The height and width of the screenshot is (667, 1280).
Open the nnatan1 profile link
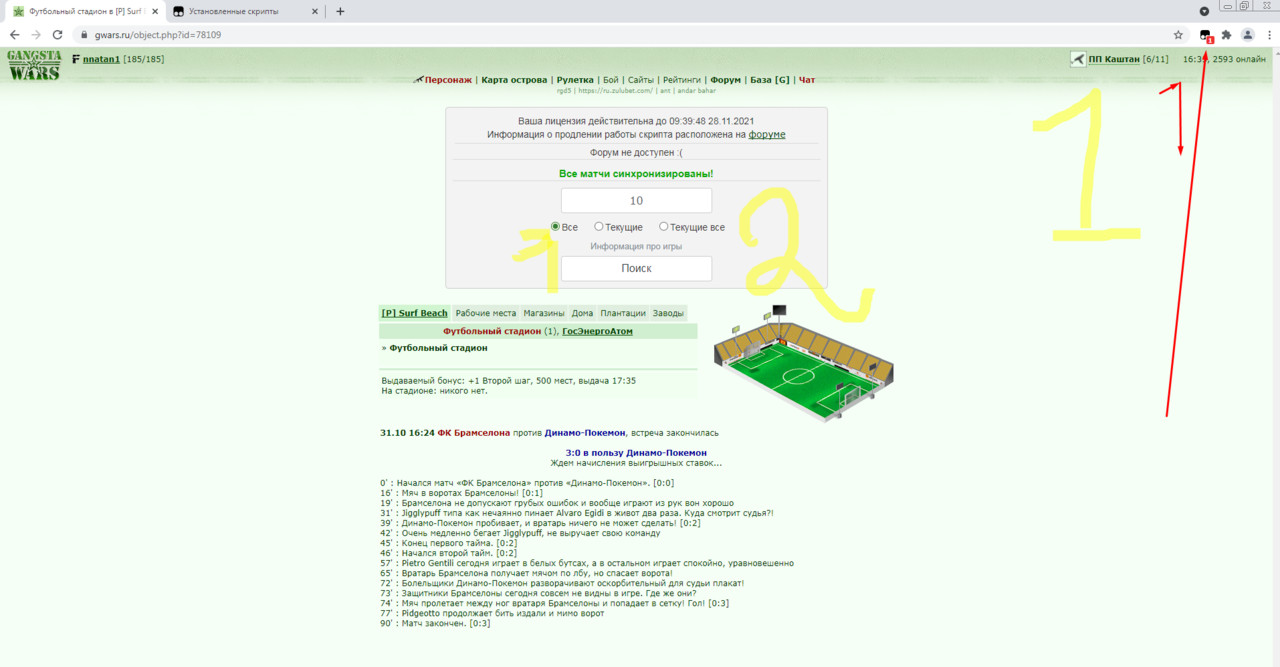click(x=101, y=59)
